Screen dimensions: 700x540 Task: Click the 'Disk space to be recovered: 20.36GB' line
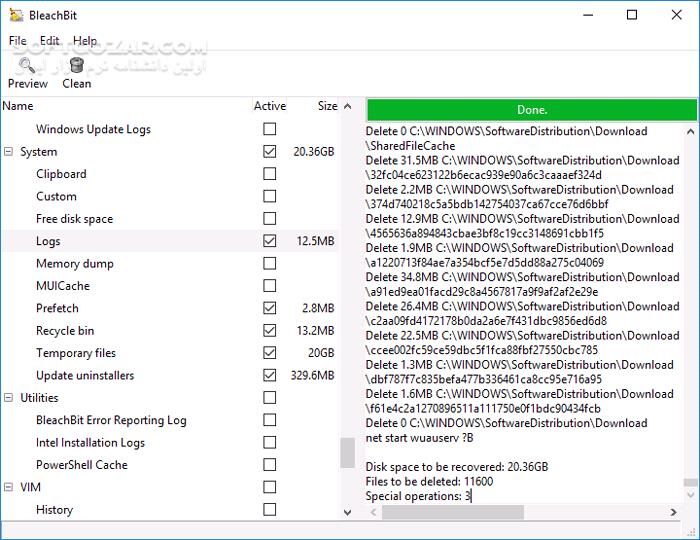[456, 467]
